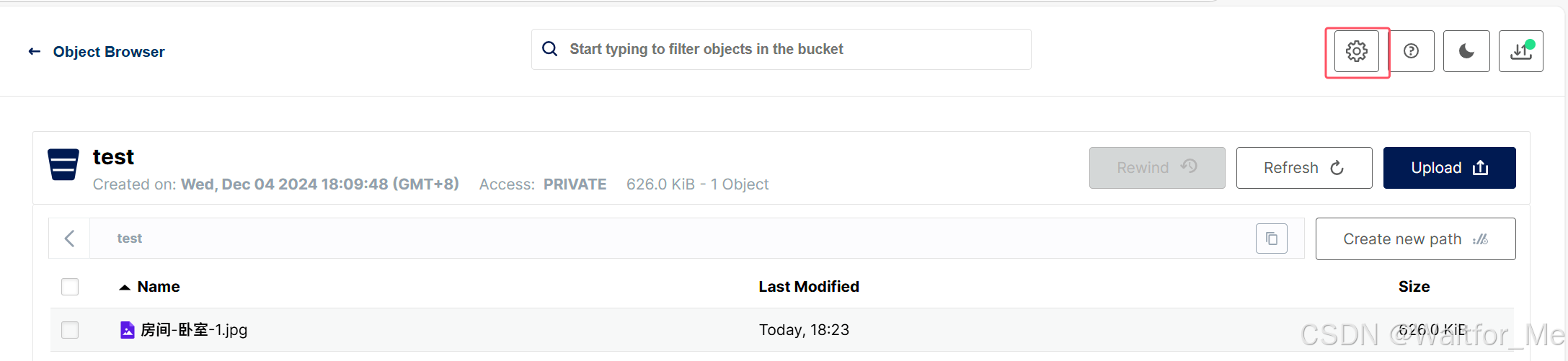Screen dimensions: 1568x361
Task: Go up a level with path chevron
Action: (x=70, y=239)
